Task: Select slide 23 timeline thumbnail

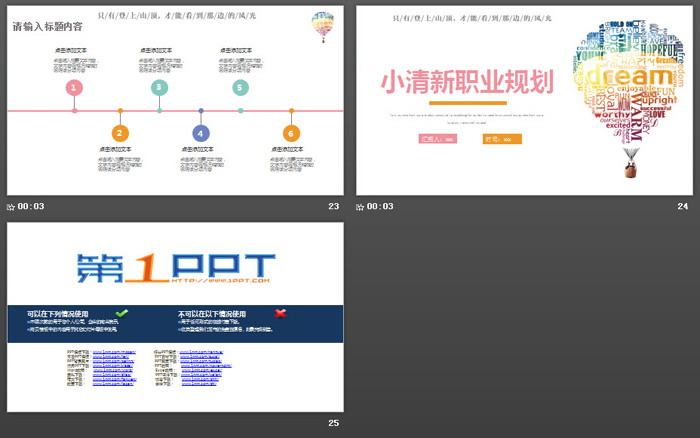Action: coord(175,100)
